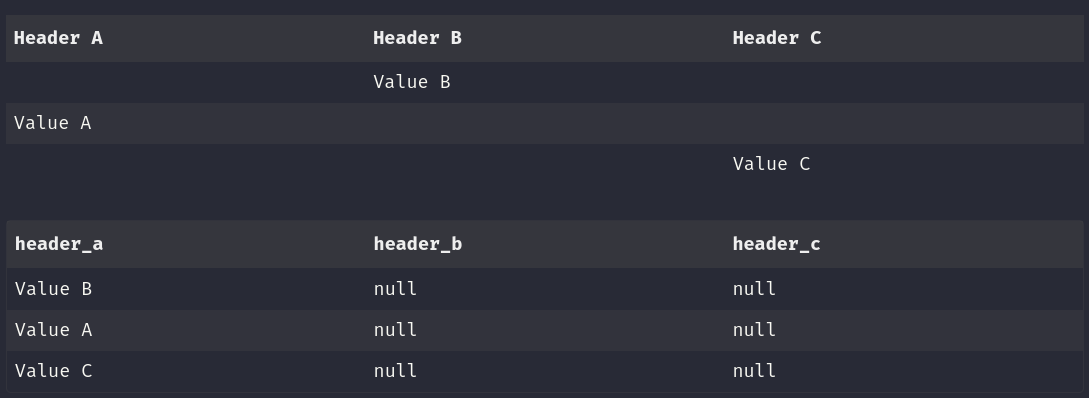Select the Value C cell under Header C
Screen dimensions: 1089x398
pos(771,164)
